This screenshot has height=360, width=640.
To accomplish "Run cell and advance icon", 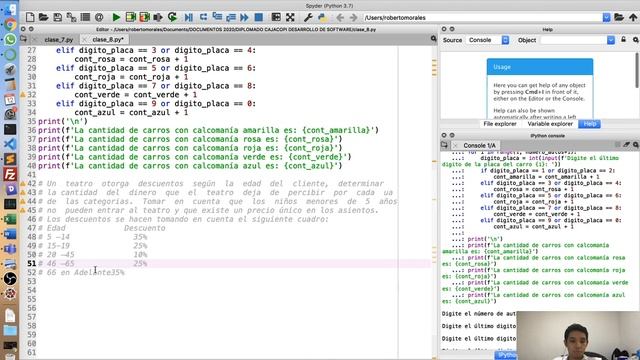I will [144, 17].
